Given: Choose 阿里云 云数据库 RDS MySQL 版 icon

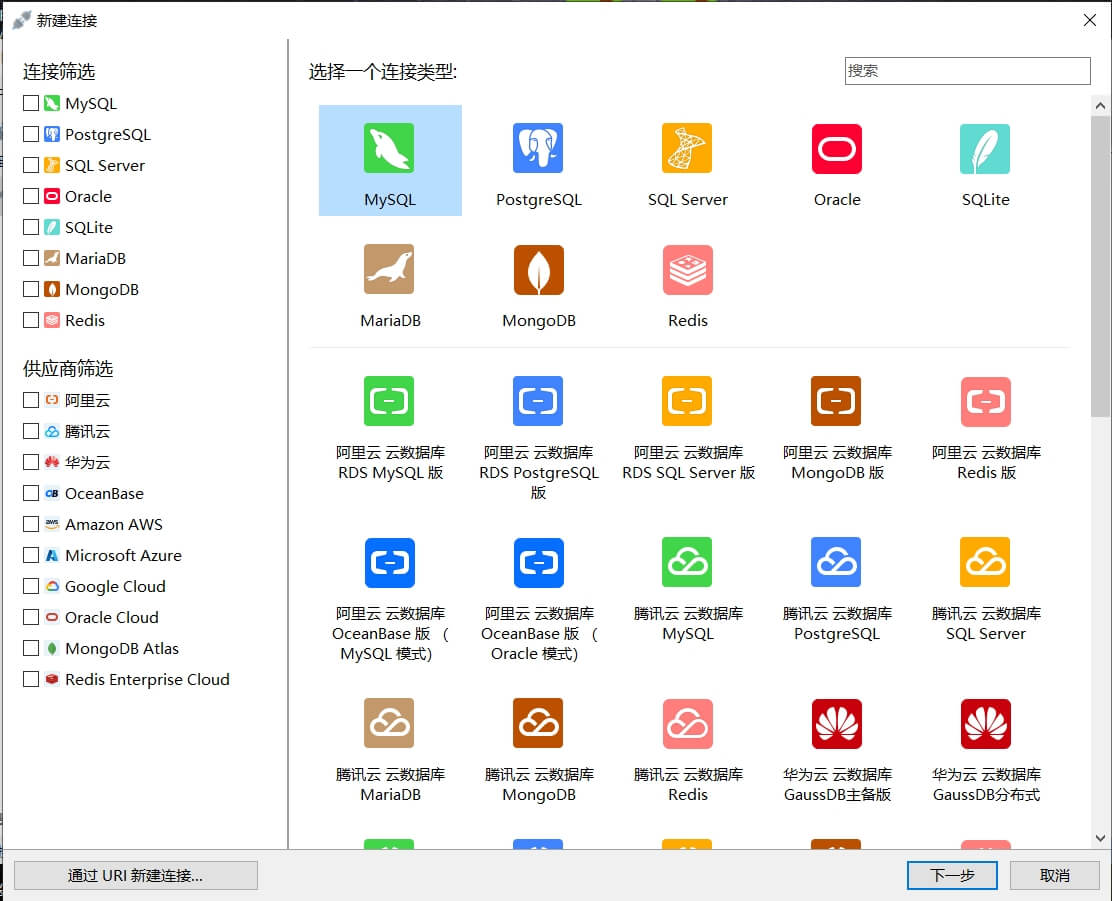Looking at the screenshot, I should 389,401.
